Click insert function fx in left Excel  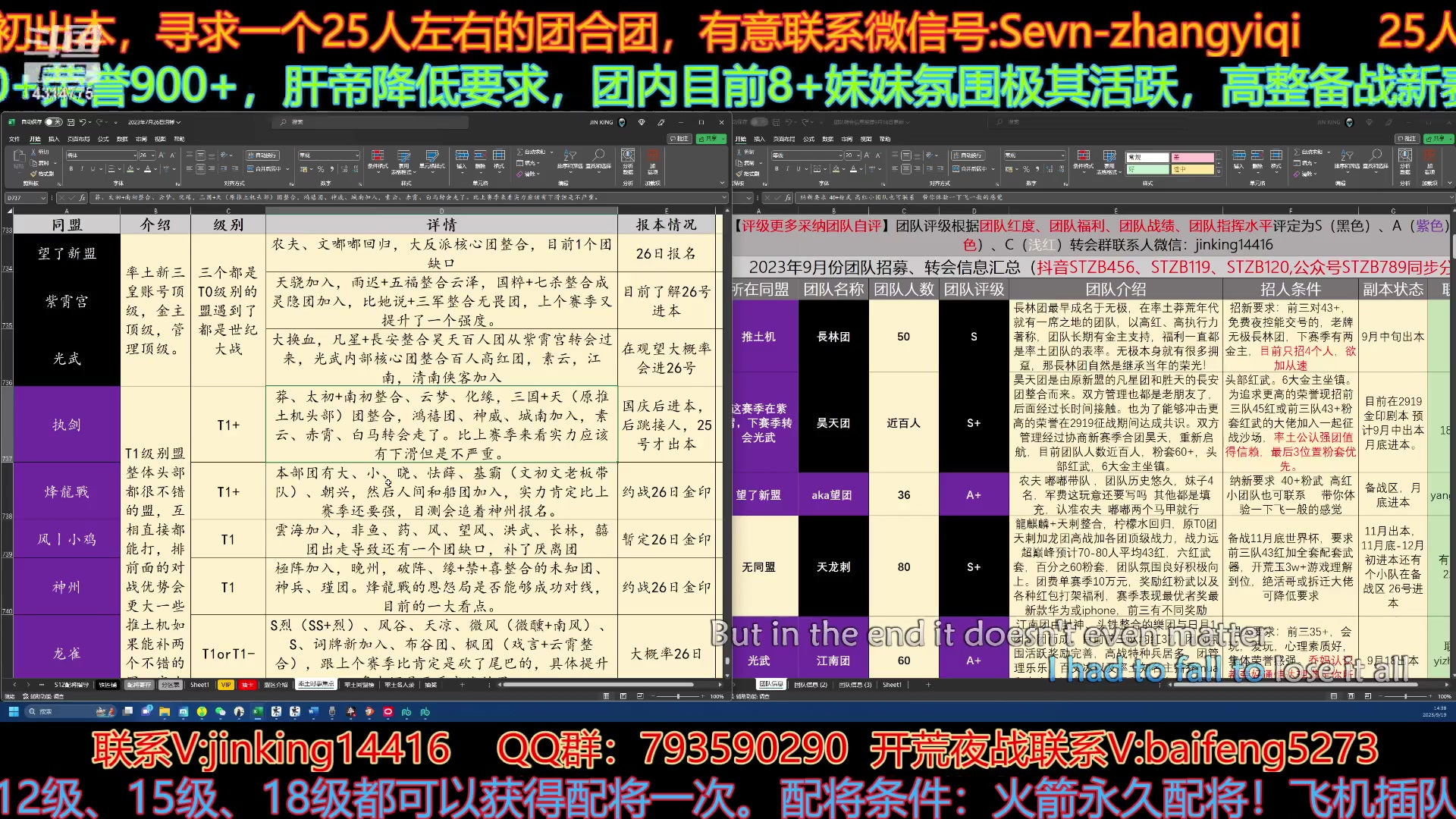[83, 197]
